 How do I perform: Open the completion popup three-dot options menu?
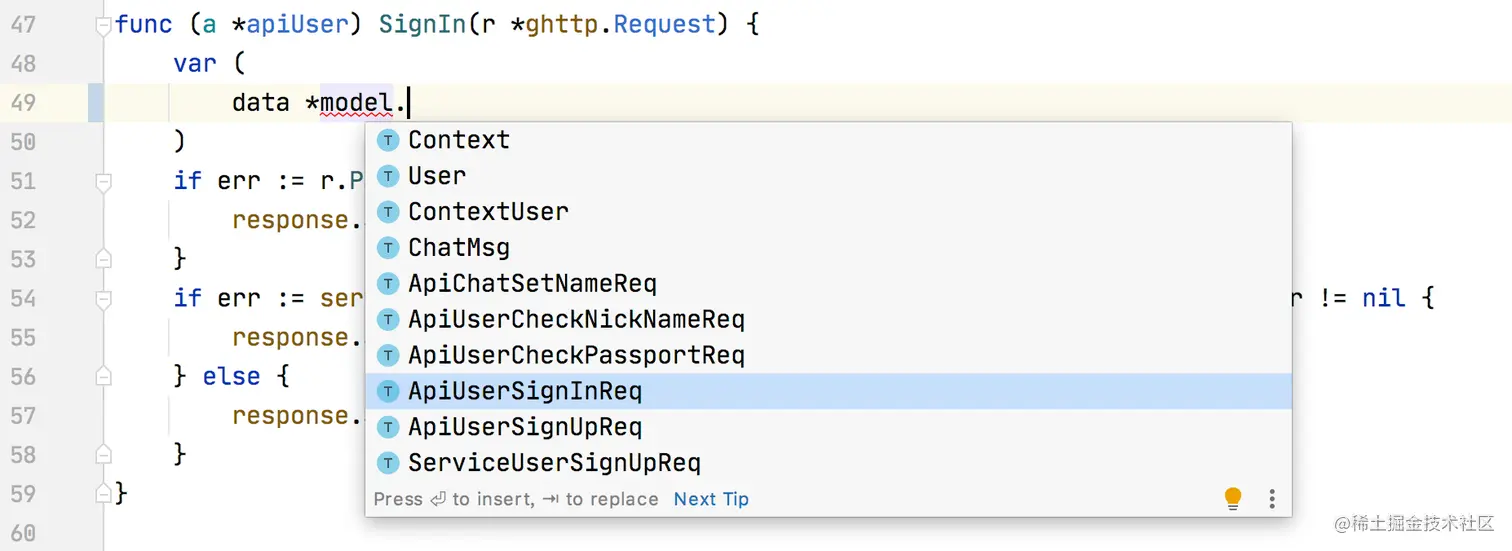tap(1272, 498)
